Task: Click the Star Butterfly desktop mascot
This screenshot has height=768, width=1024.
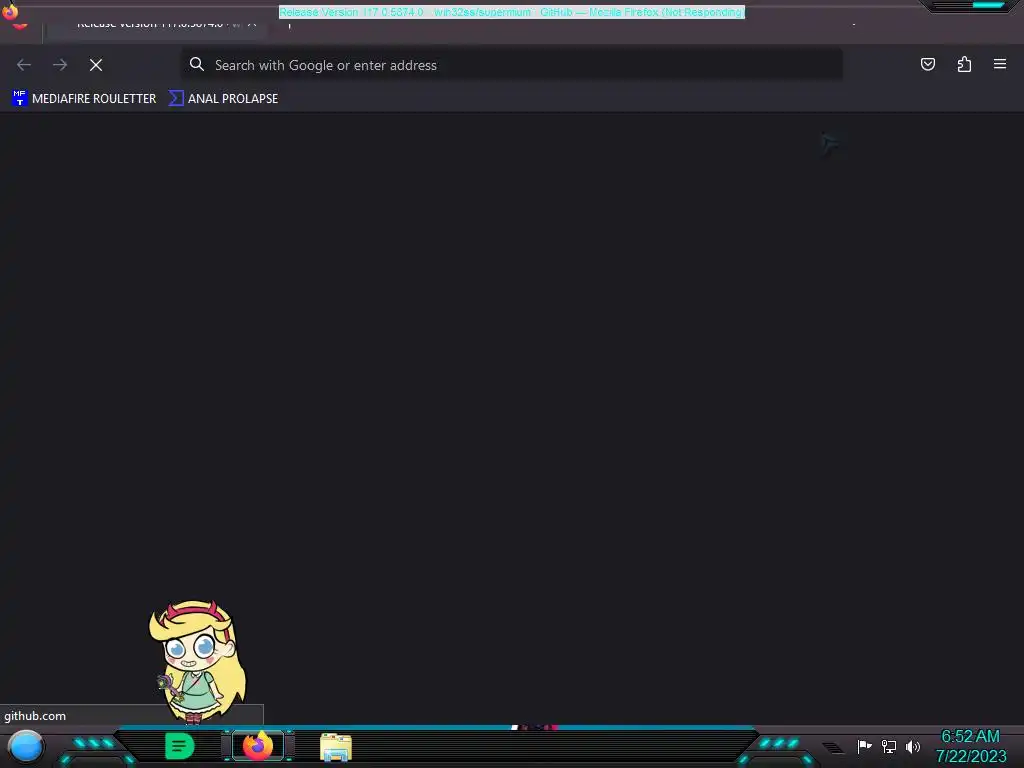Action: coord(197,661)
